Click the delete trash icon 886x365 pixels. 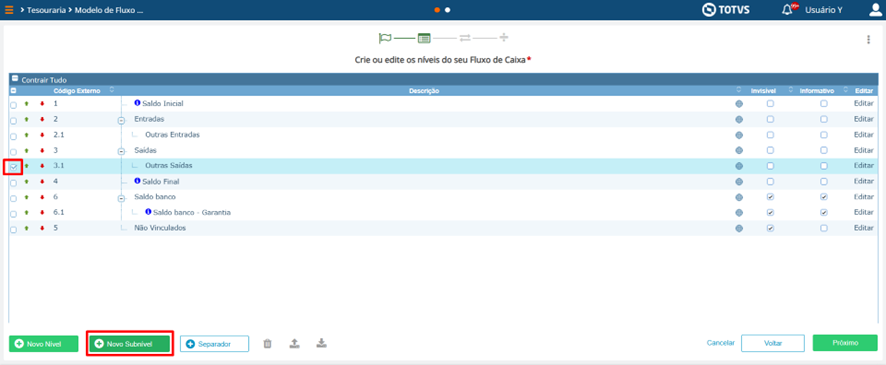click(x=268, y=343)
